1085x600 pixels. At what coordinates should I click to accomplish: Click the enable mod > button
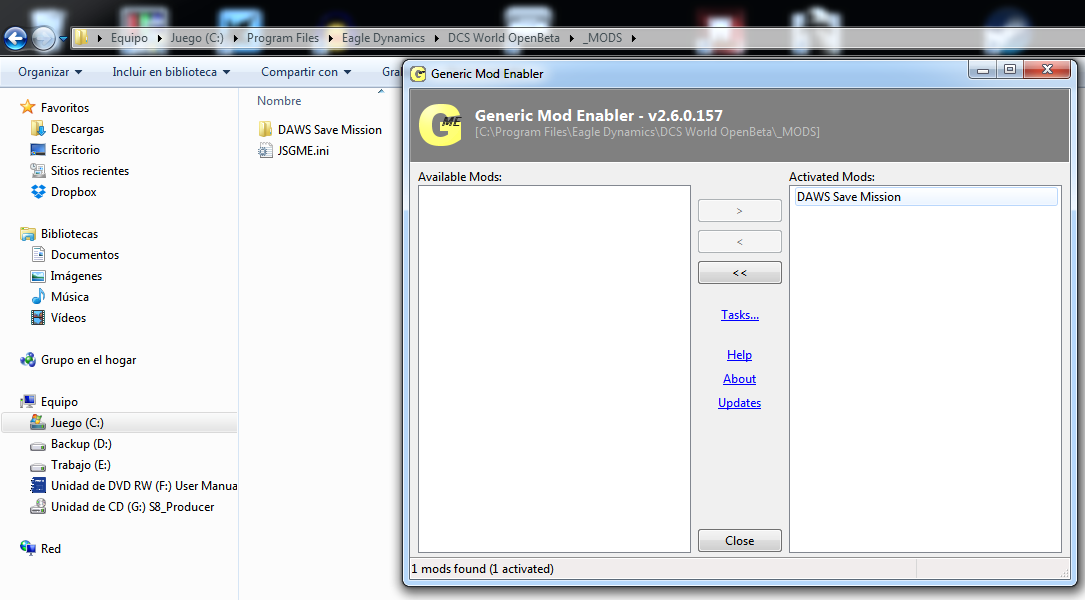[740, 211]
